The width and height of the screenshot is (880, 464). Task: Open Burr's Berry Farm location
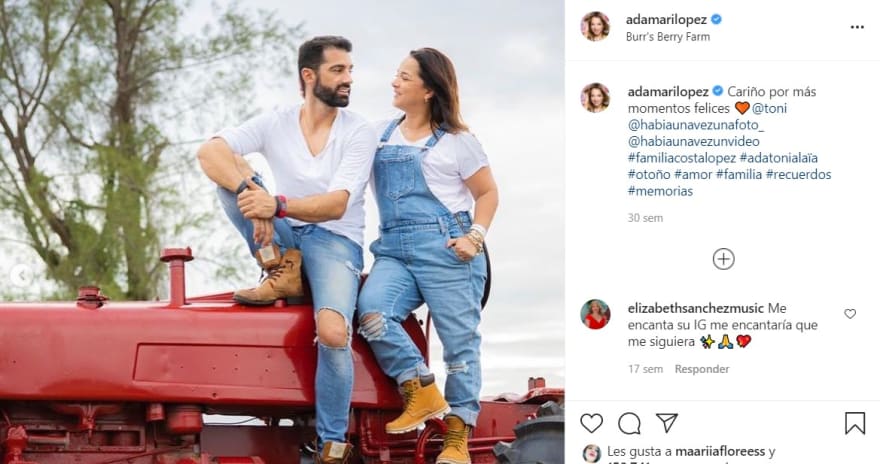668,36
